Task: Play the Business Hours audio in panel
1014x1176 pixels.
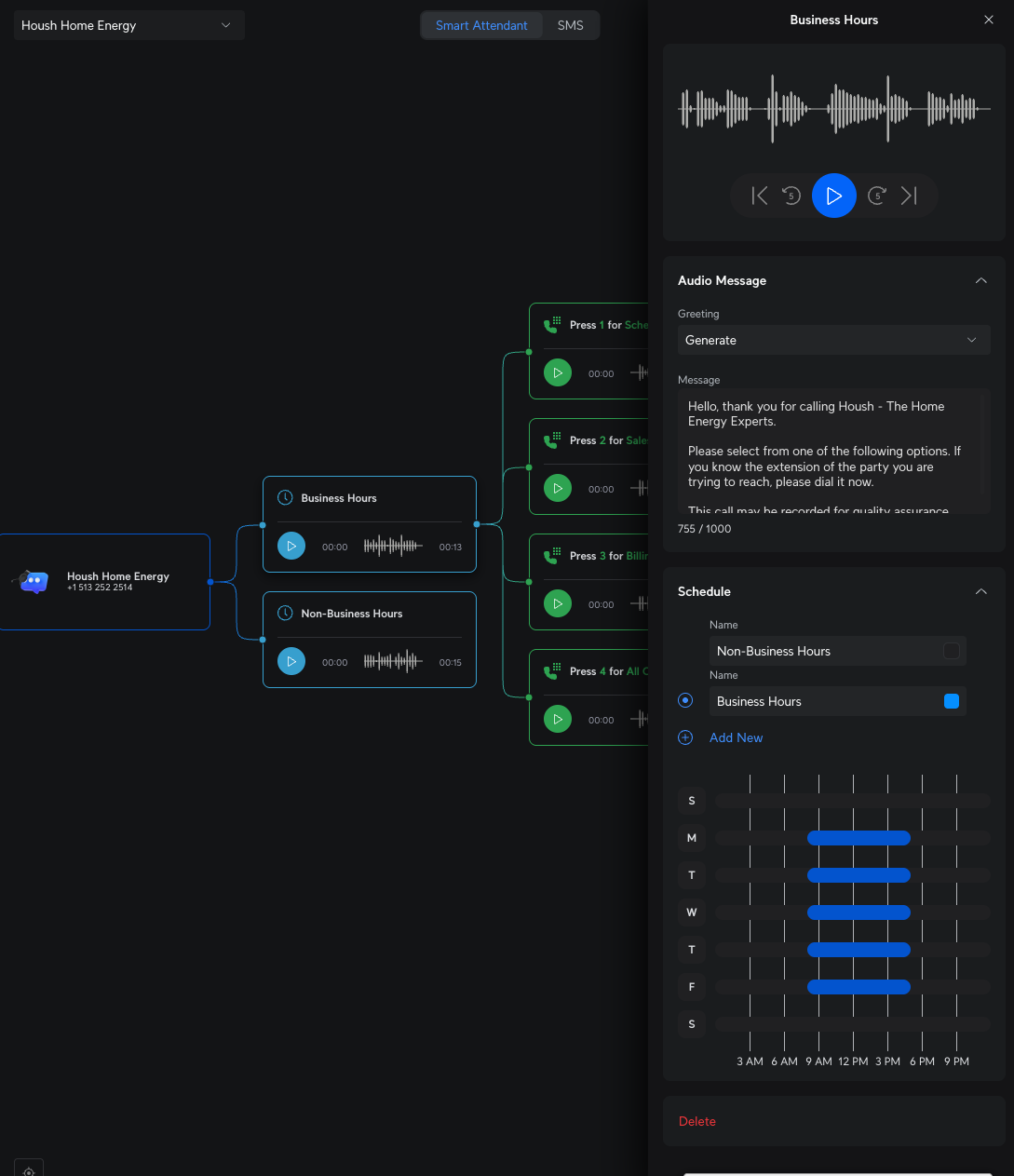Action: (833, 196)
